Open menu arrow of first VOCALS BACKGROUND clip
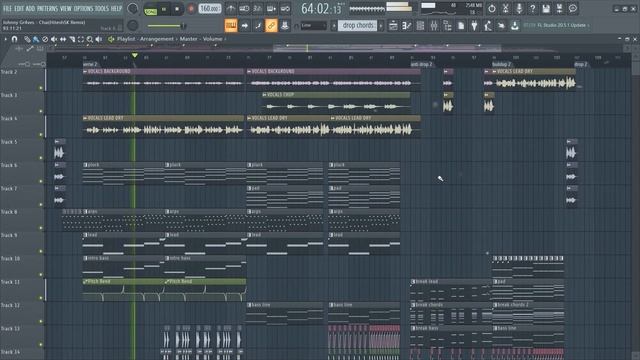This screenshot has width=640, height=360. click(x=85, y=71)
